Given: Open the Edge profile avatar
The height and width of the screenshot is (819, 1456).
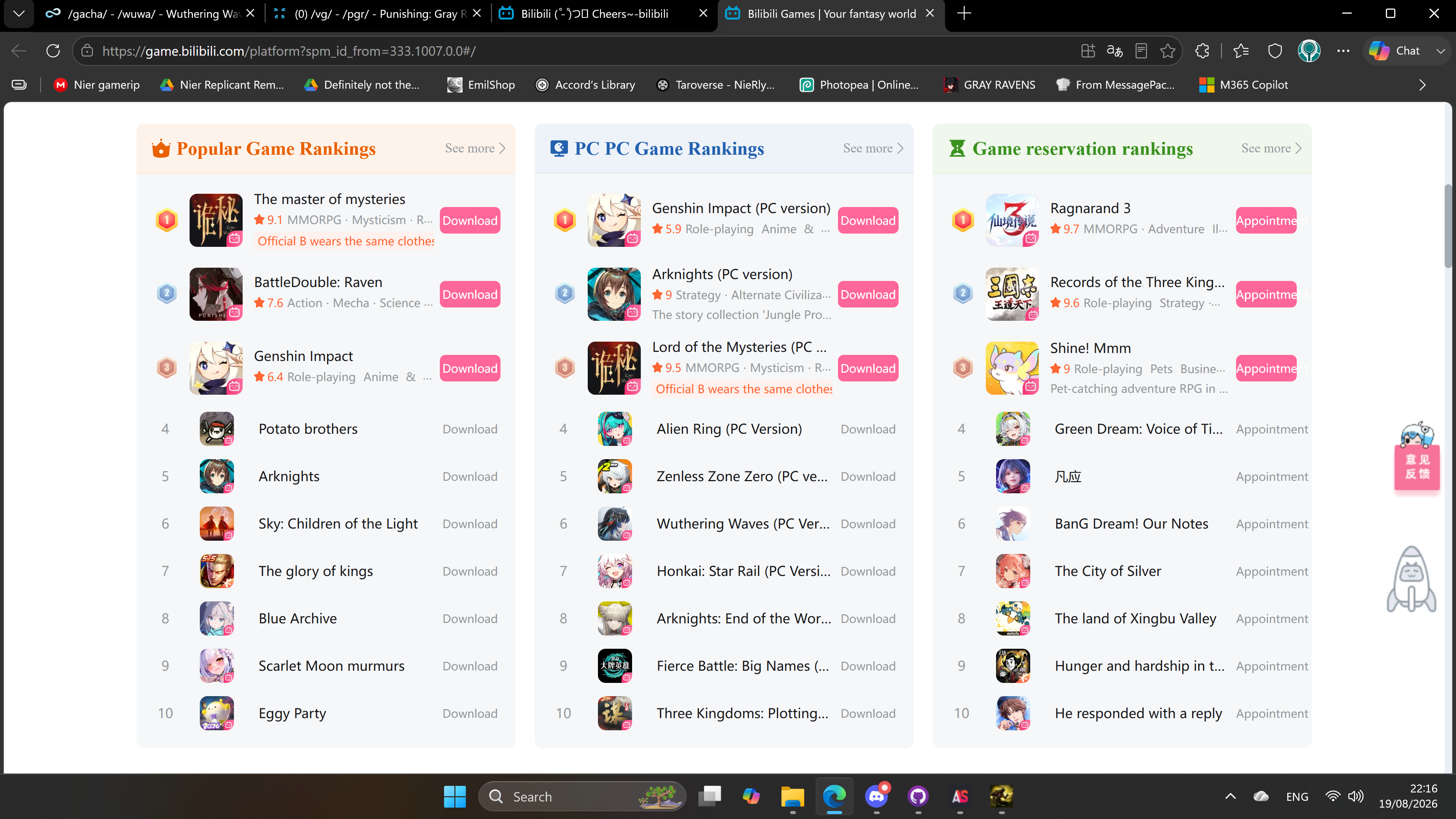Looking at the screenshot, I should 1309,51.
